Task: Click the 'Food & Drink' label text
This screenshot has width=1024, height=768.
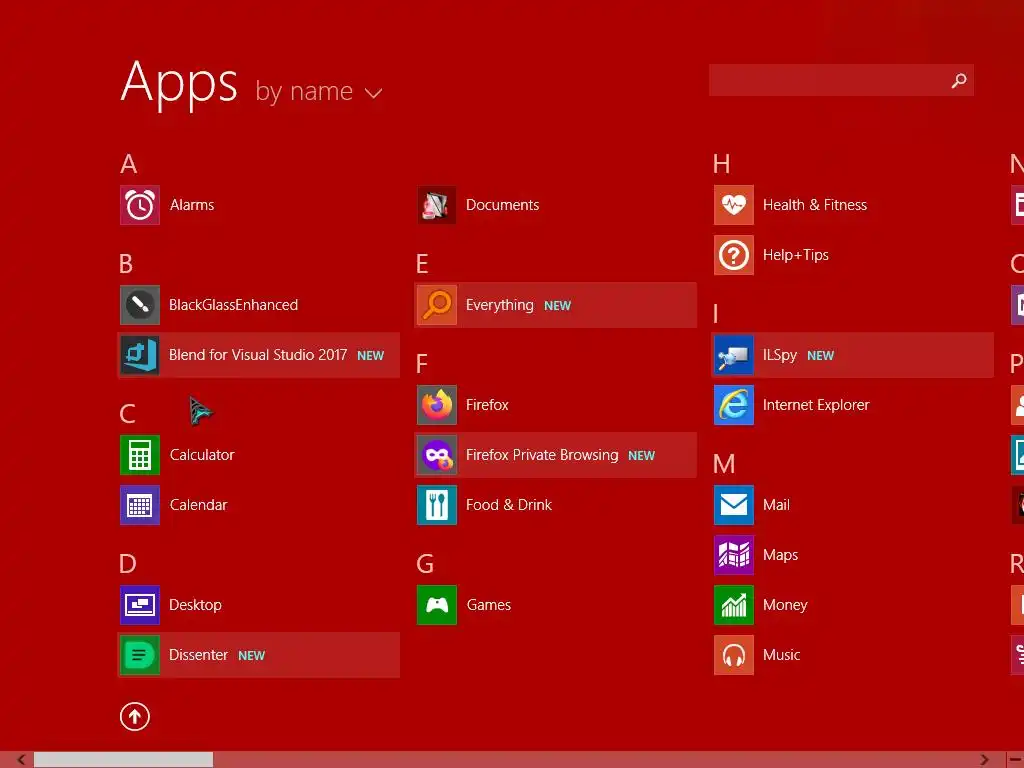Action: pos(509,505)
